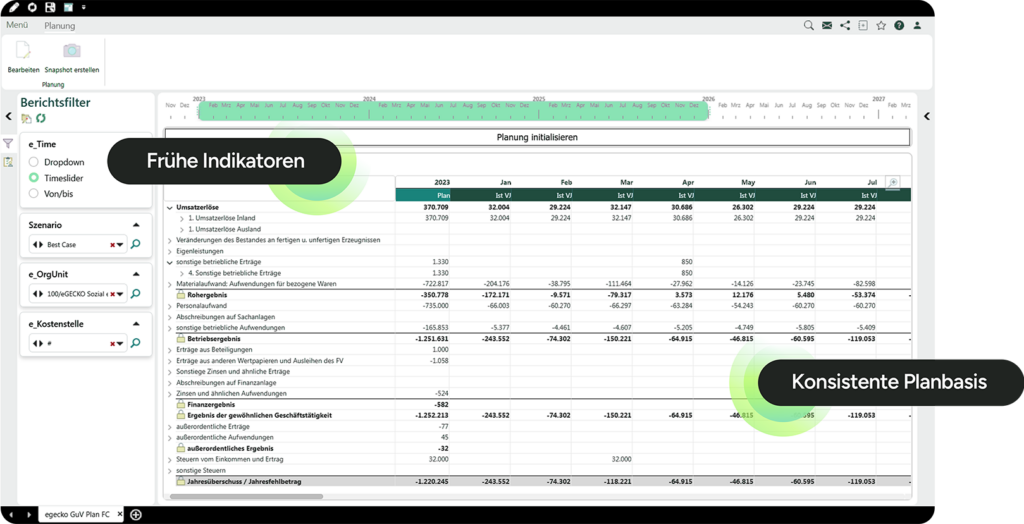Select the Von/bis radio option
Image resolution: width=1024 pixels, height=524 pixels.
(34, 194)
